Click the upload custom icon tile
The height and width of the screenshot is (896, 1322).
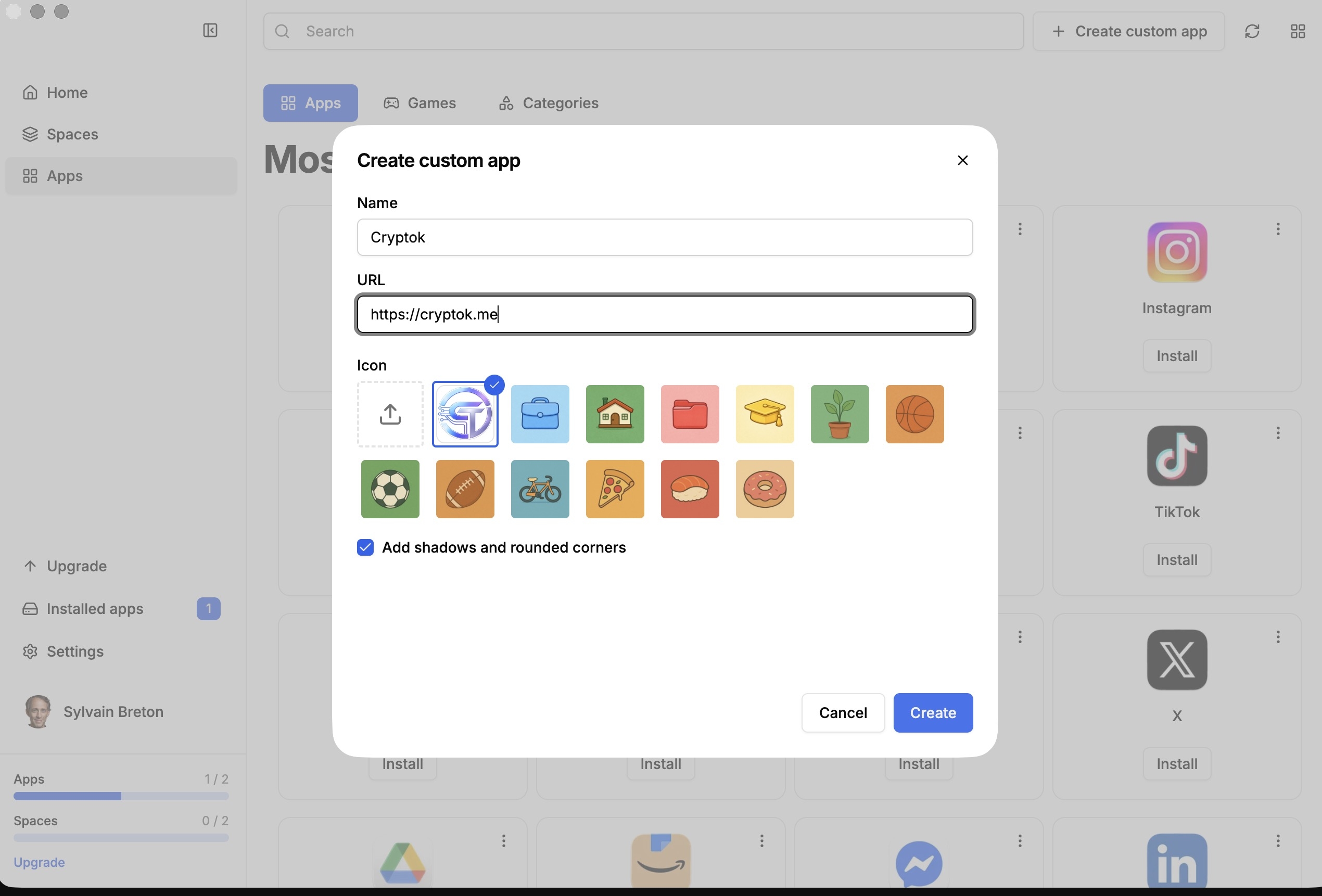click(x=390, y=414)
